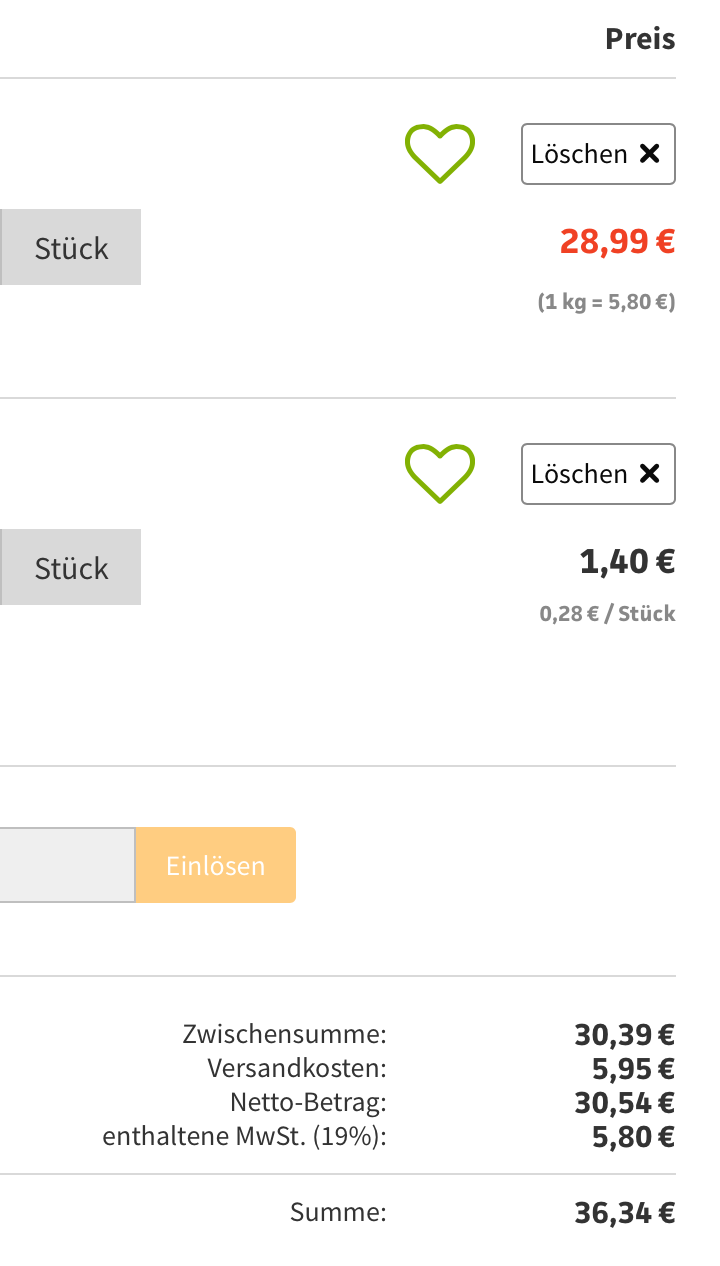The height and width of the screenshot is (1266, 720).
Task: Click the Summe label
Action: click(338, 1213)
